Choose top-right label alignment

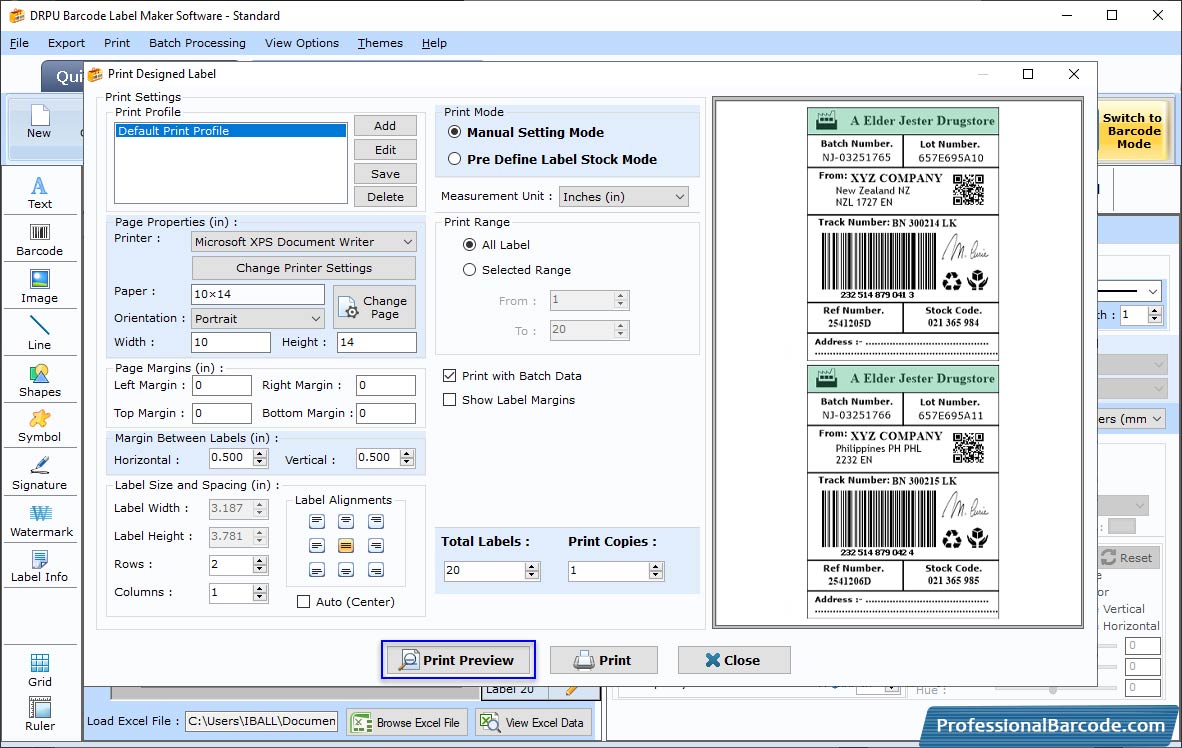coord(376,521)
